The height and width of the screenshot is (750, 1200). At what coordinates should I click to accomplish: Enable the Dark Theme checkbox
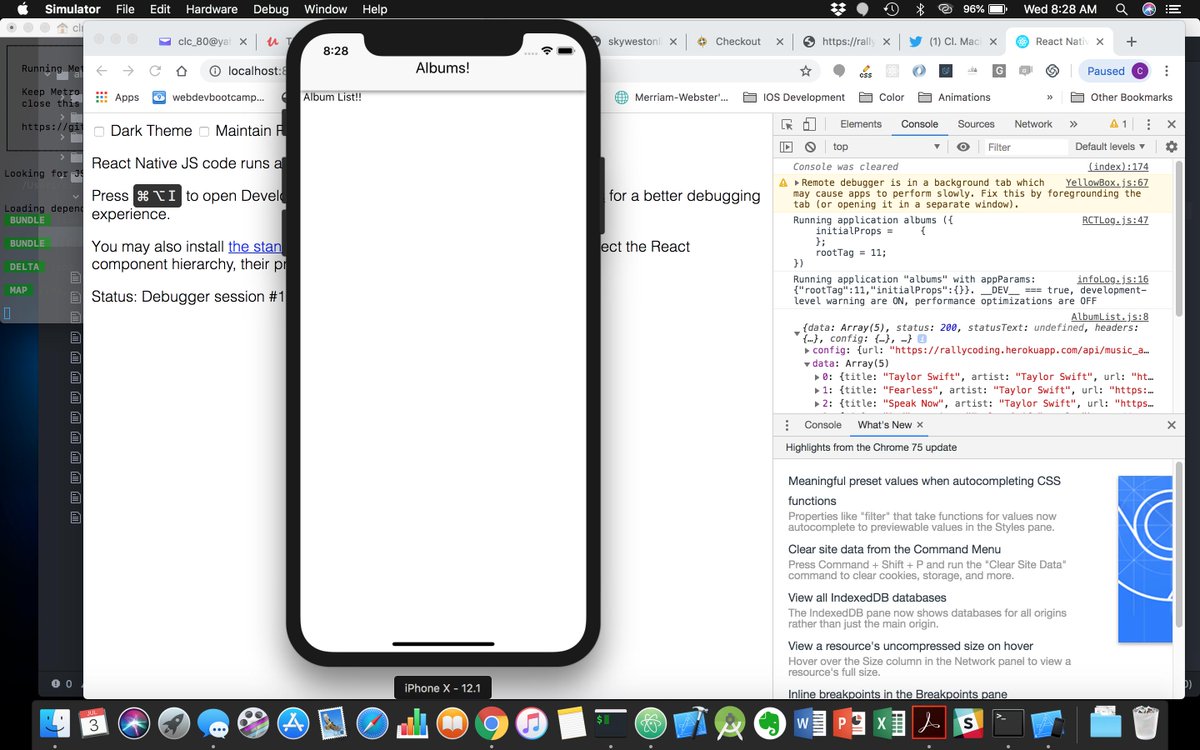click(99, 131)
